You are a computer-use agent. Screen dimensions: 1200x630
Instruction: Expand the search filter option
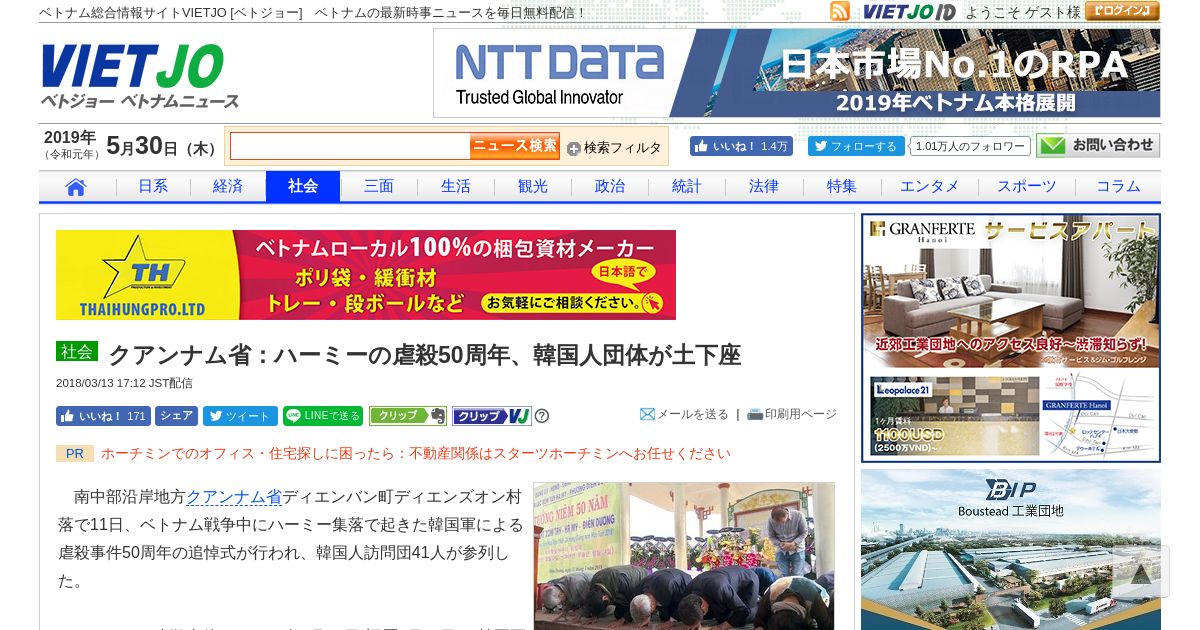pos(614,148)
